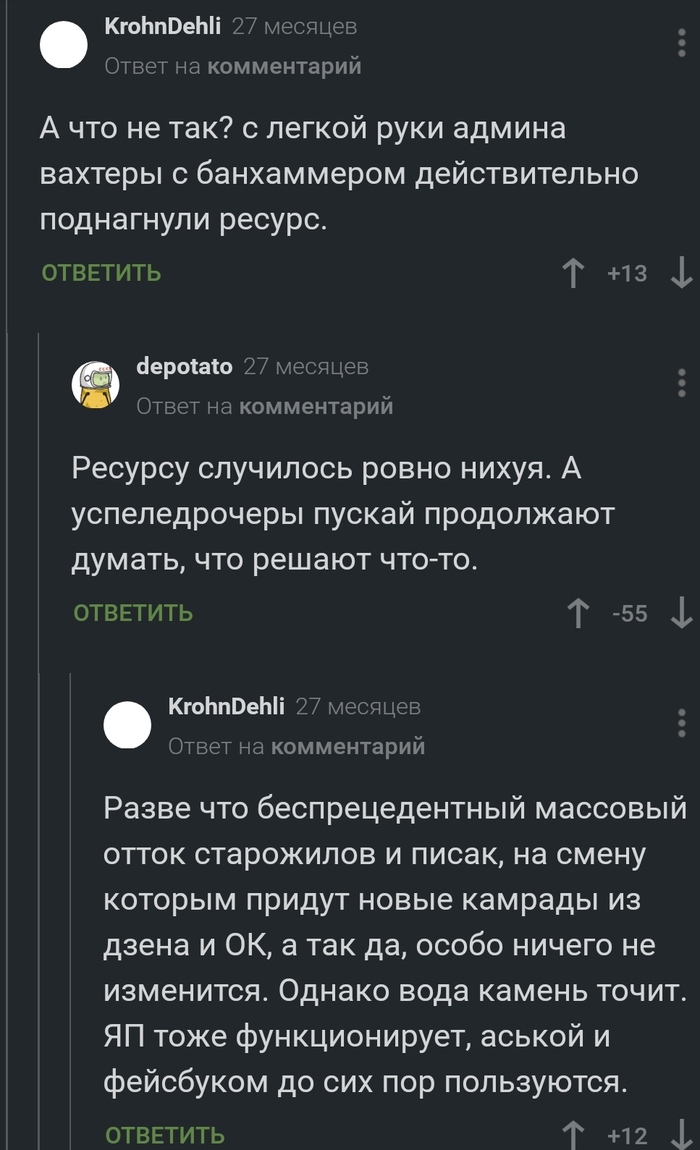Upvote the bottom comment rated +12
700x1150 pixels.
[x=574, y=1135]
